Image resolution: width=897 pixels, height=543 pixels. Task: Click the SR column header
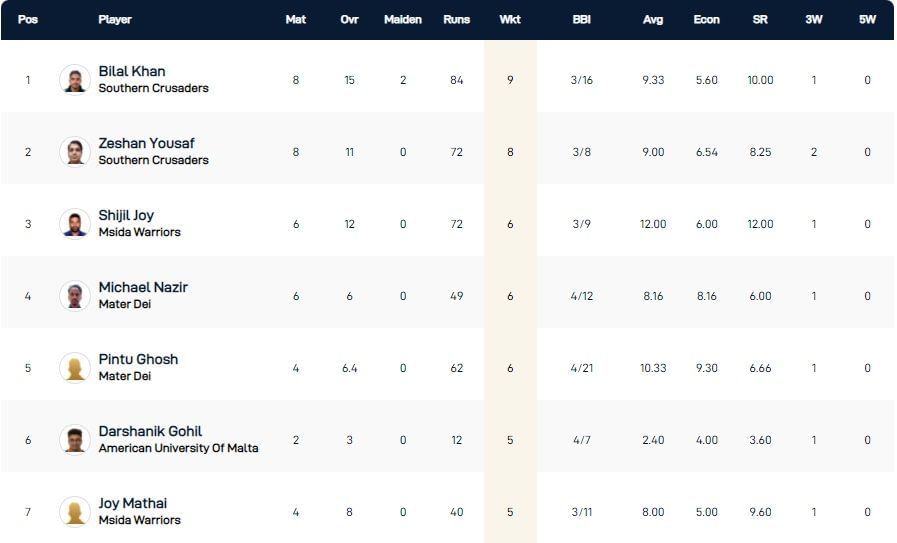(760, 20)
